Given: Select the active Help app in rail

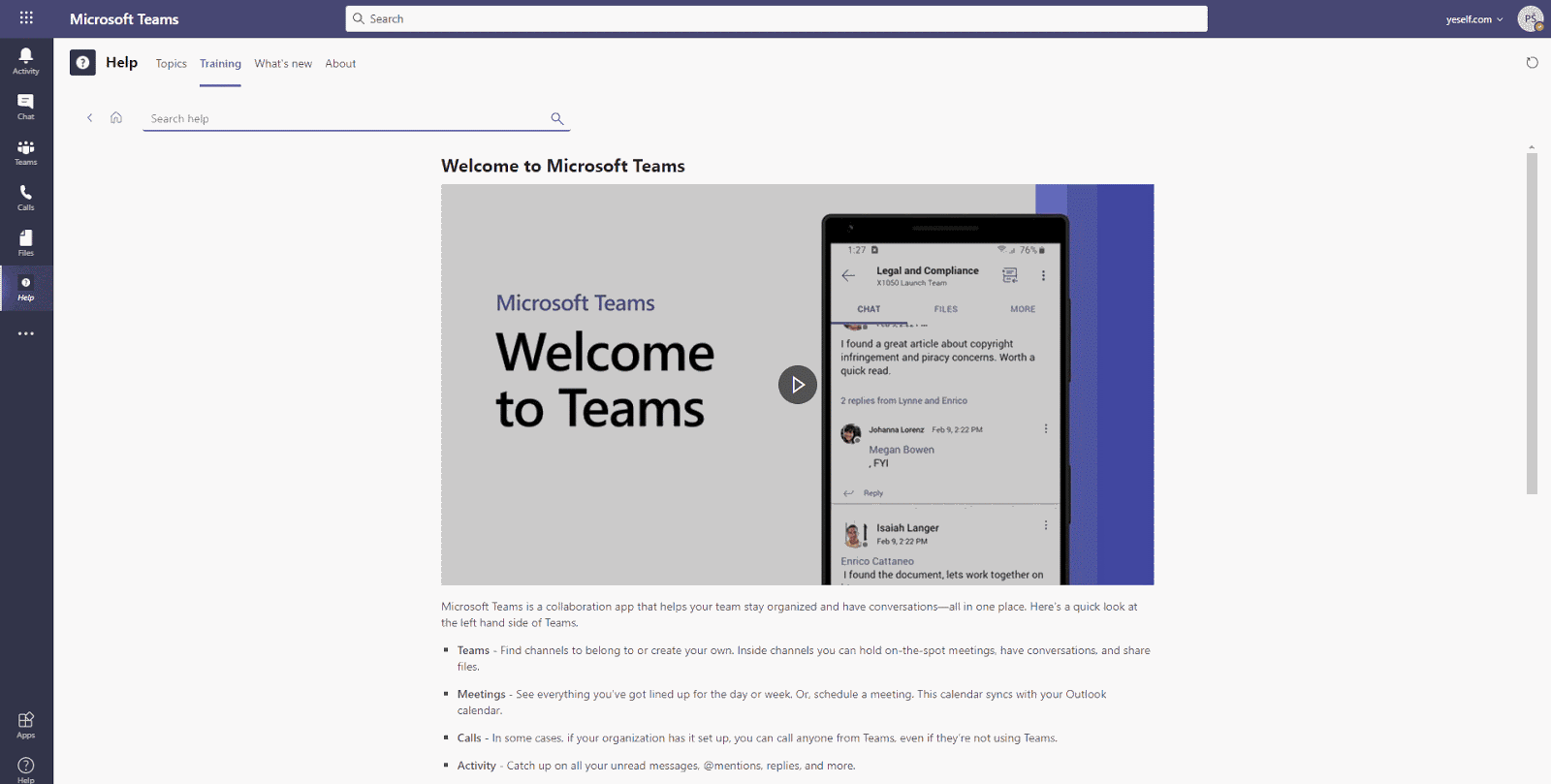Looking at the screenshot, I should [26, 289].
